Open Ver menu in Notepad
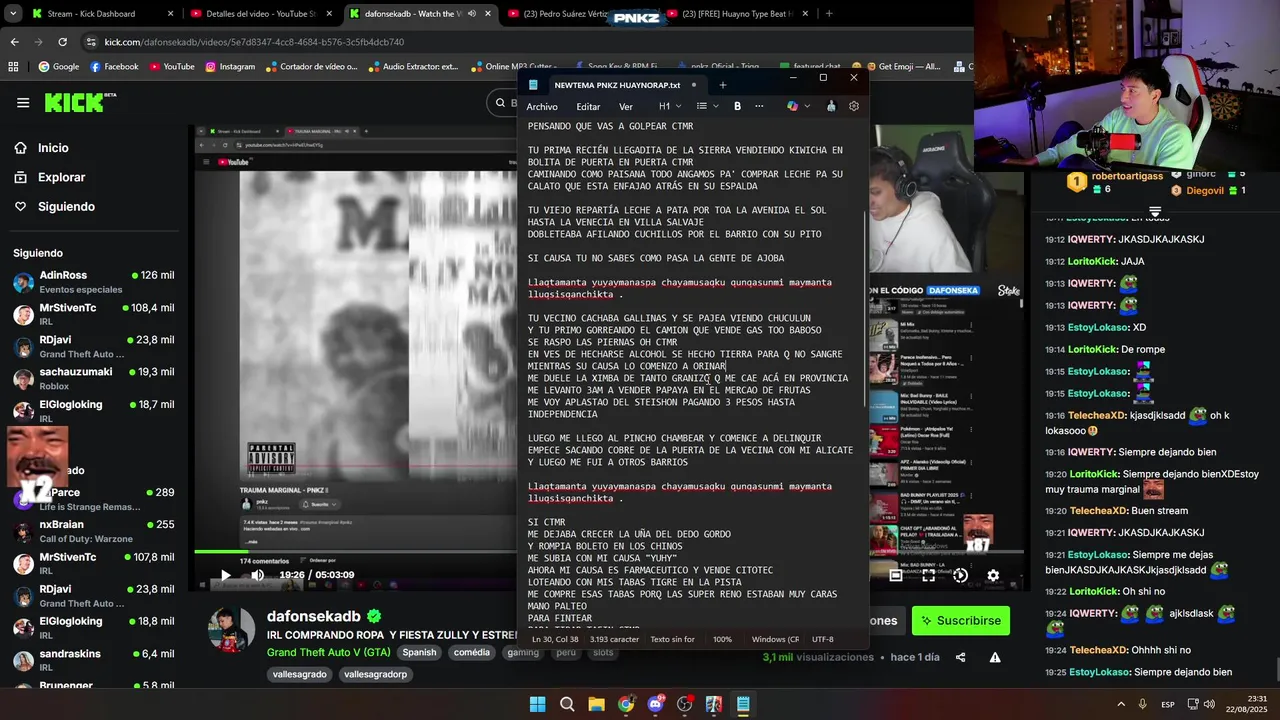 pyautogui.click(x=626, y=107)
